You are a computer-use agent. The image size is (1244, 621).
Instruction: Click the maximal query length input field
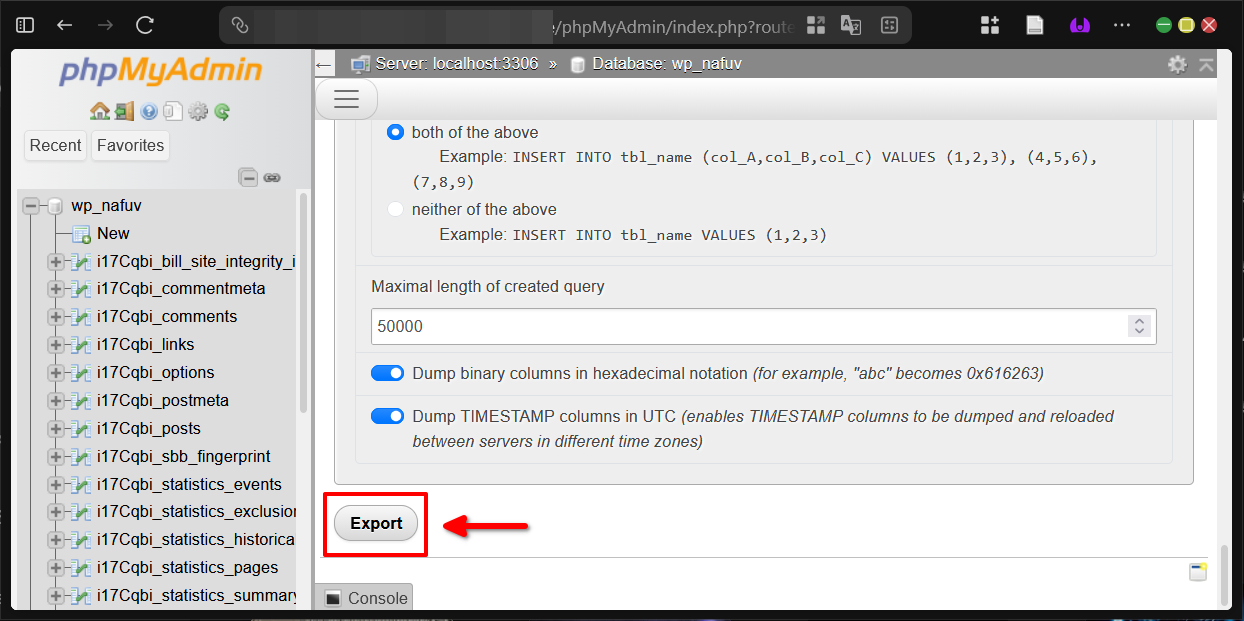pos(700,325)
